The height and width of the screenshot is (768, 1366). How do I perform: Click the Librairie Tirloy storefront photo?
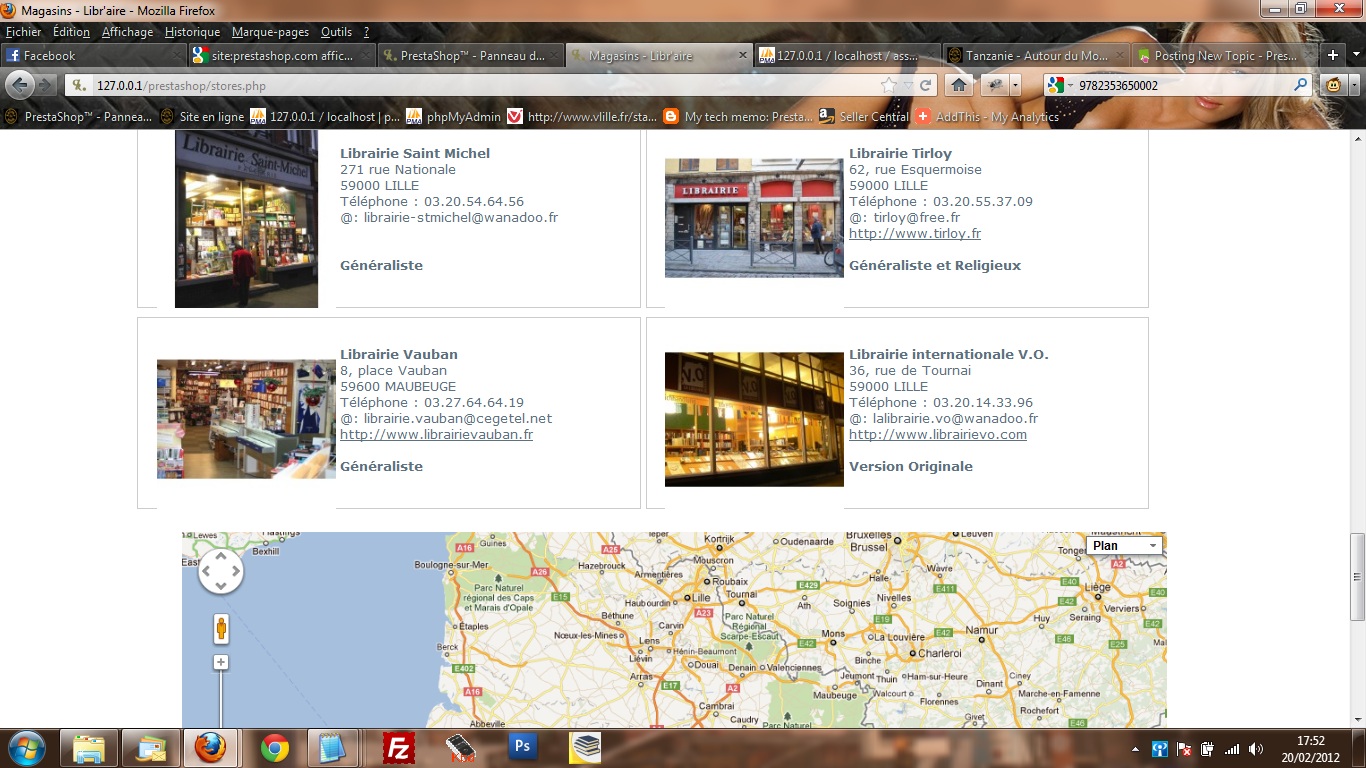754,218
